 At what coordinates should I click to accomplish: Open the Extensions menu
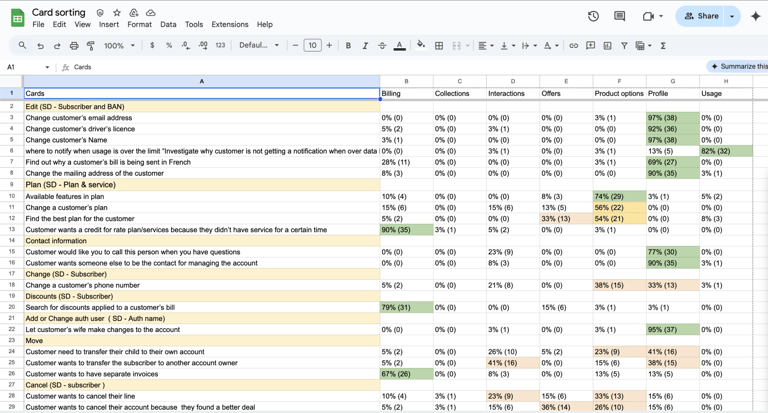pos(229,25)
